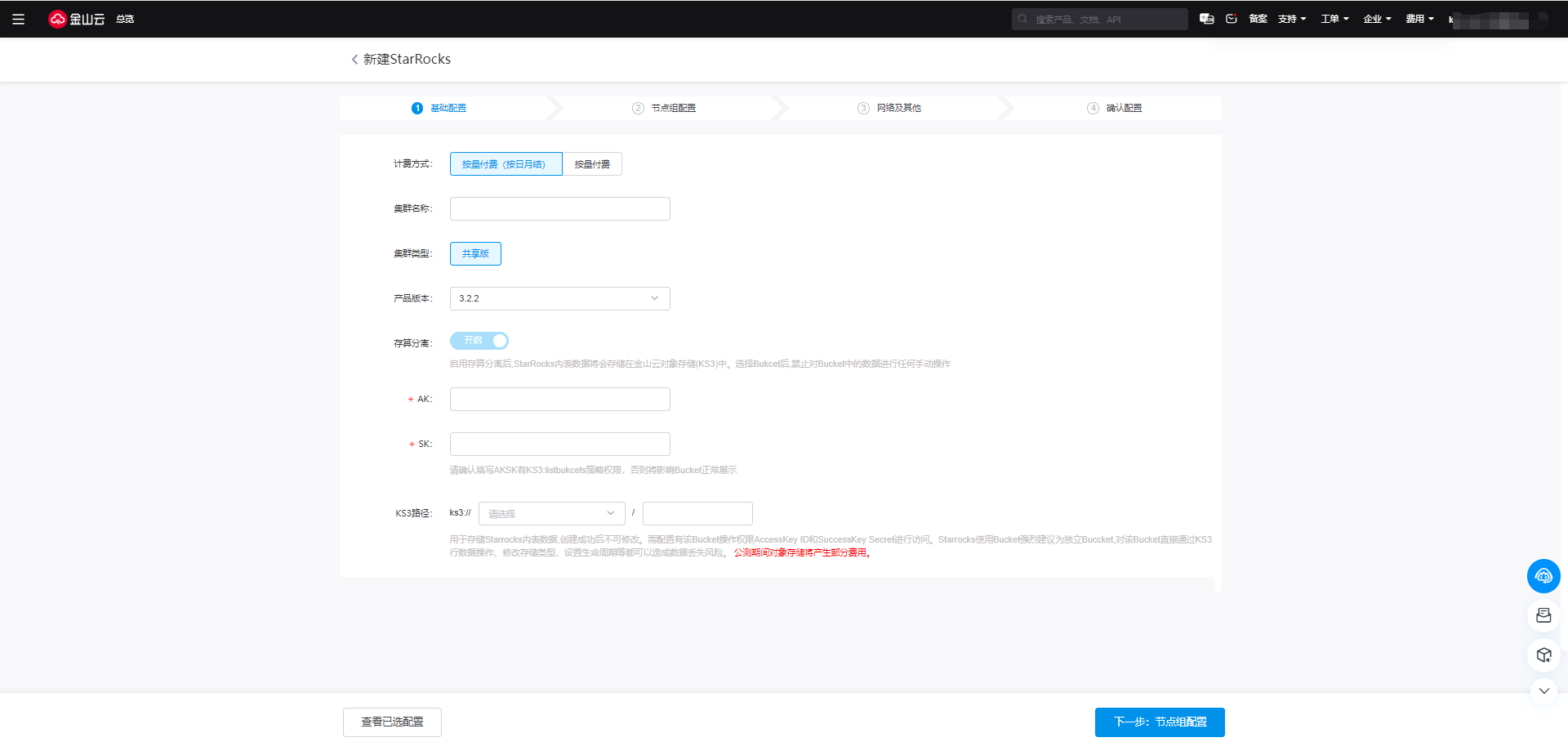Select 按量付费（按日月结）billing option
This screenshot has height=751, width=1568.
pyautogui.click(x=506, y=164)
